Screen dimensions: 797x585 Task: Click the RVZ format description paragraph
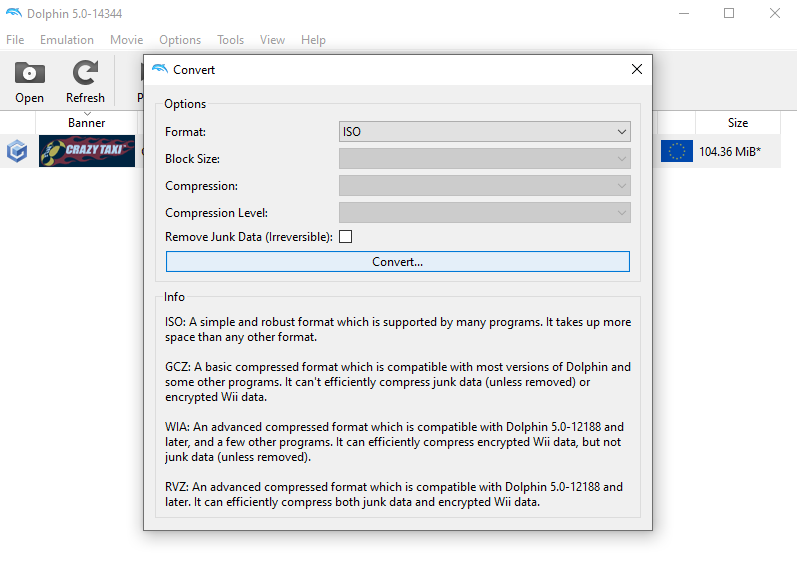(x=394, y=494)
